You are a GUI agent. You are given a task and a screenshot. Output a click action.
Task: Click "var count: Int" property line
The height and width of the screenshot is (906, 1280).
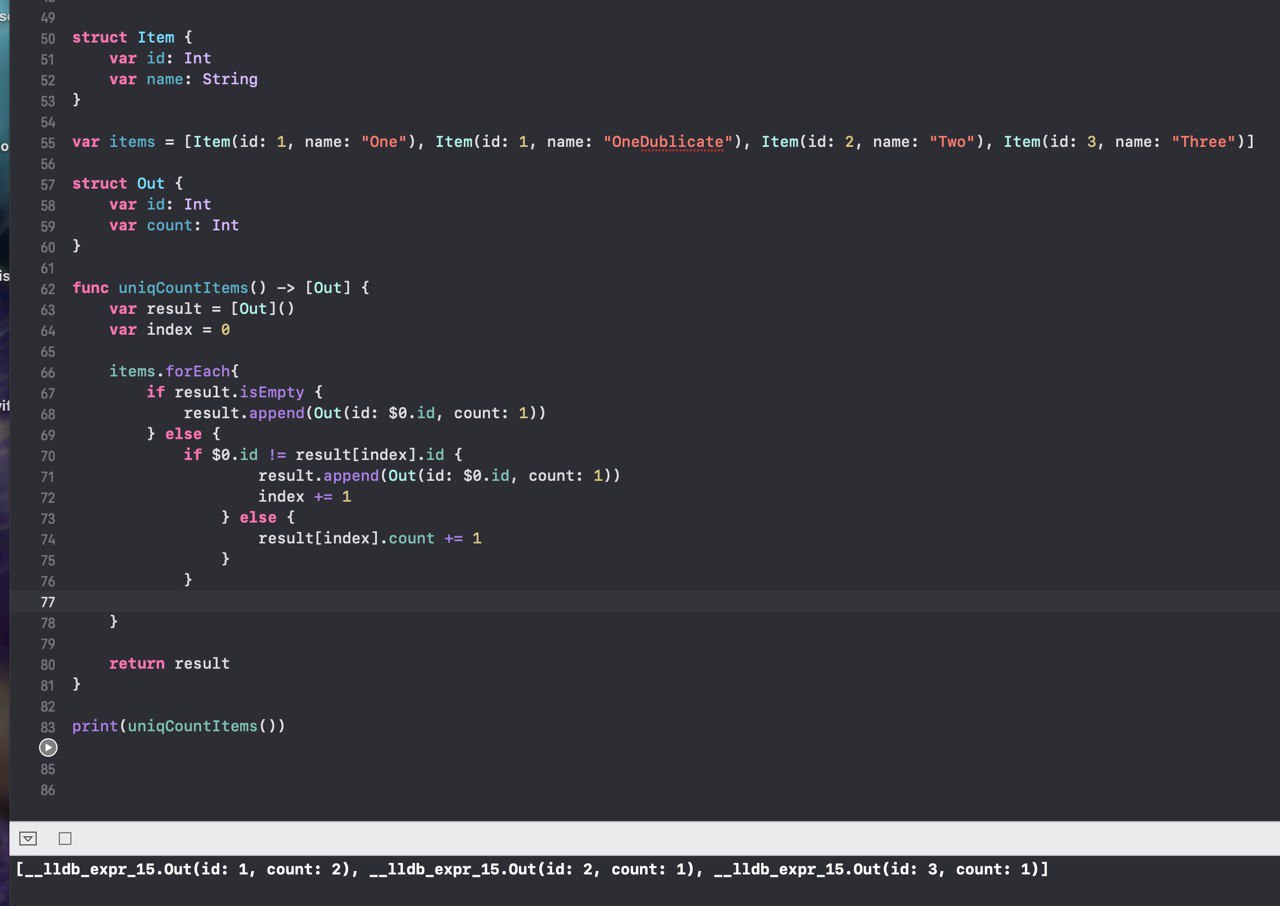(174, 225)
